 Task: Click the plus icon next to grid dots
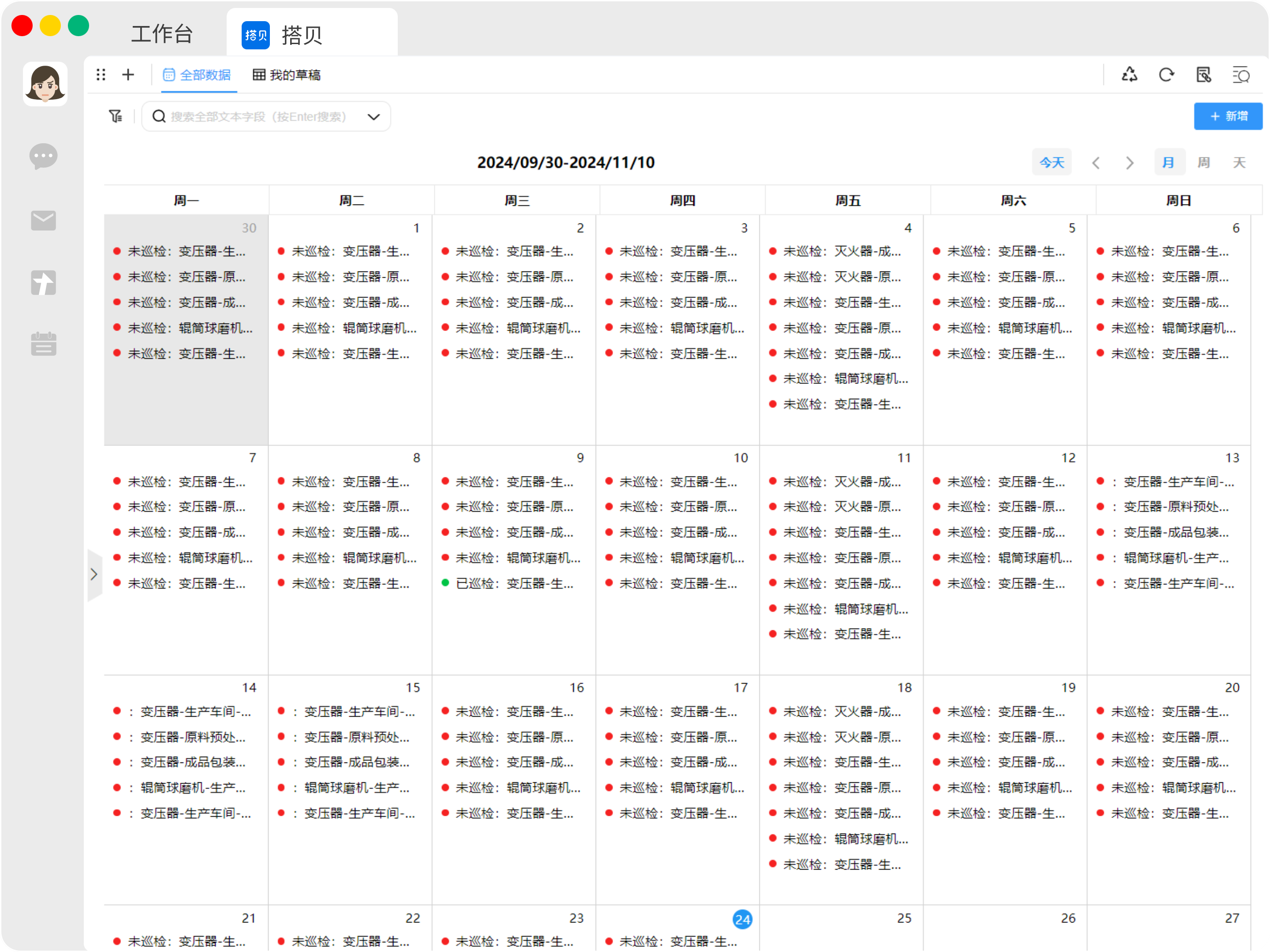(128, 75)
